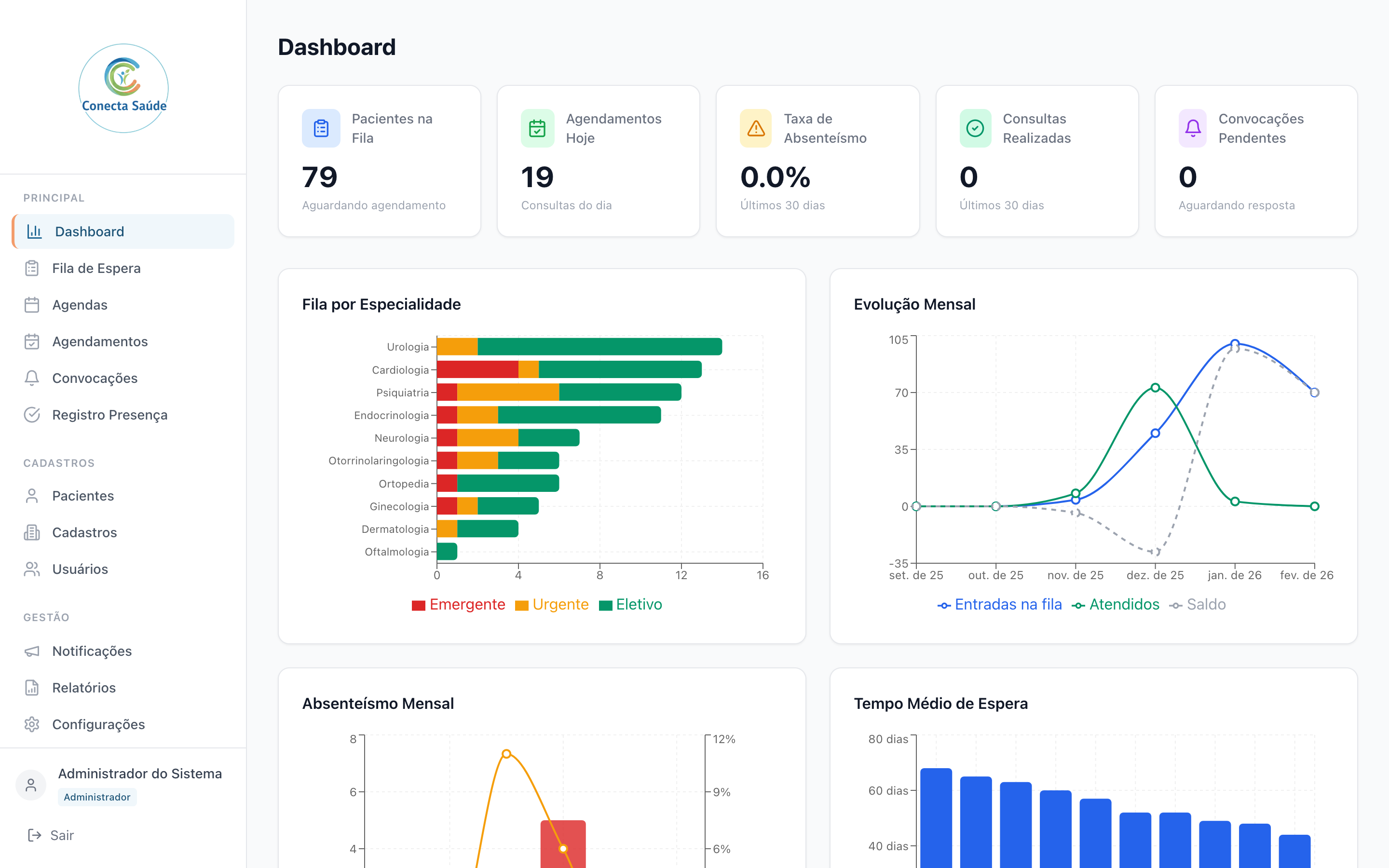
Task: Click the Convocações bell icon
Action: pos(33,378)
